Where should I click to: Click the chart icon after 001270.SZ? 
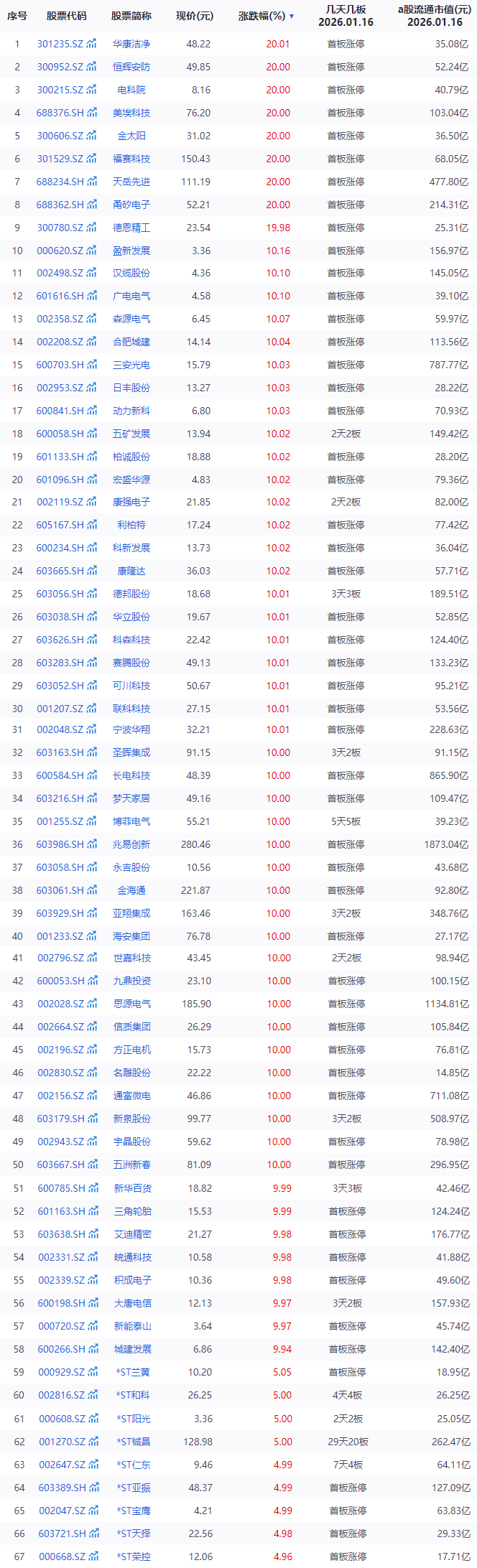point(93,1442)
